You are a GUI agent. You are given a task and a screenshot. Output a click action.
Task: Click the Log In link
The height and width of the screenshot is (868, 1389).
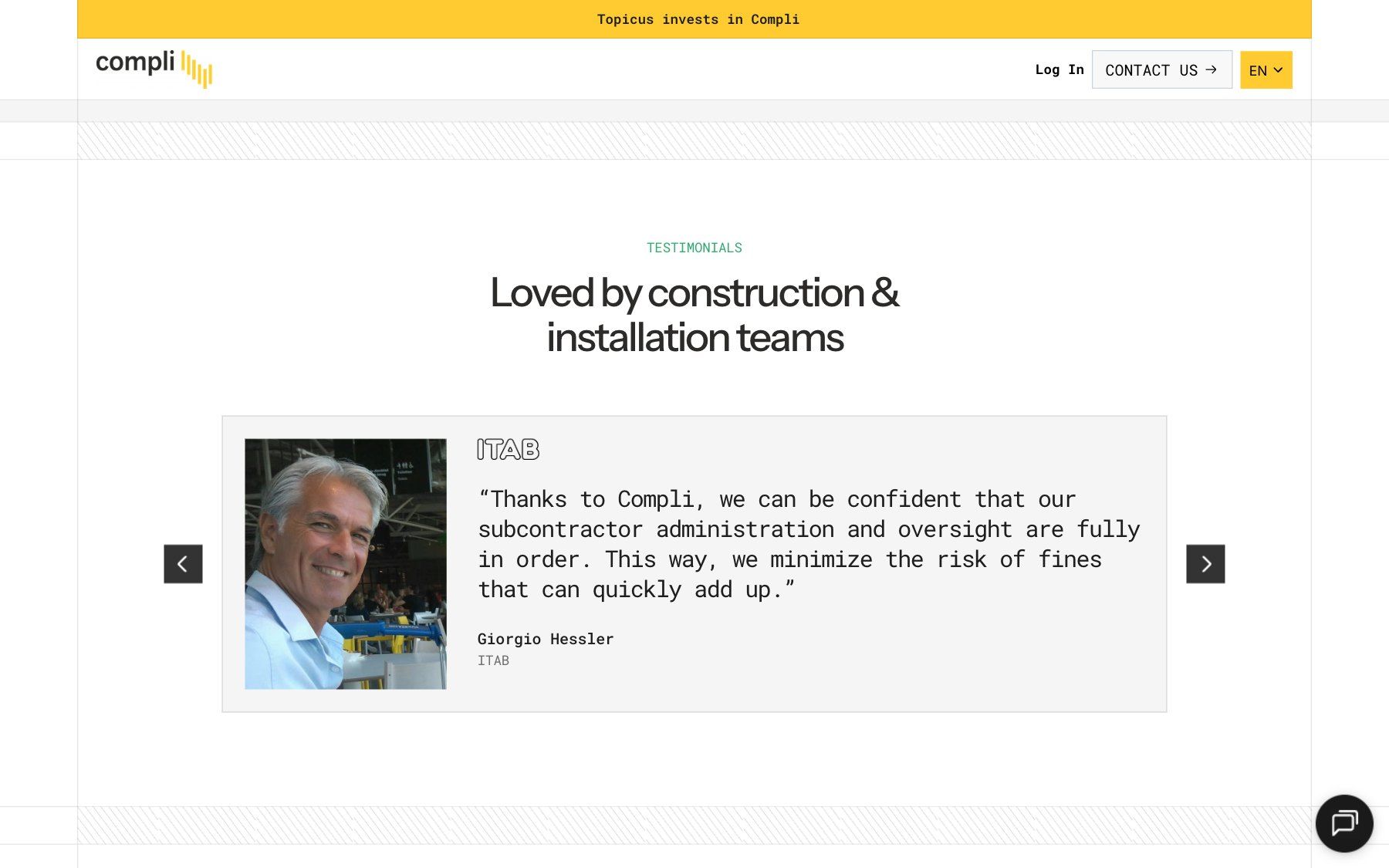(1059, 69)
